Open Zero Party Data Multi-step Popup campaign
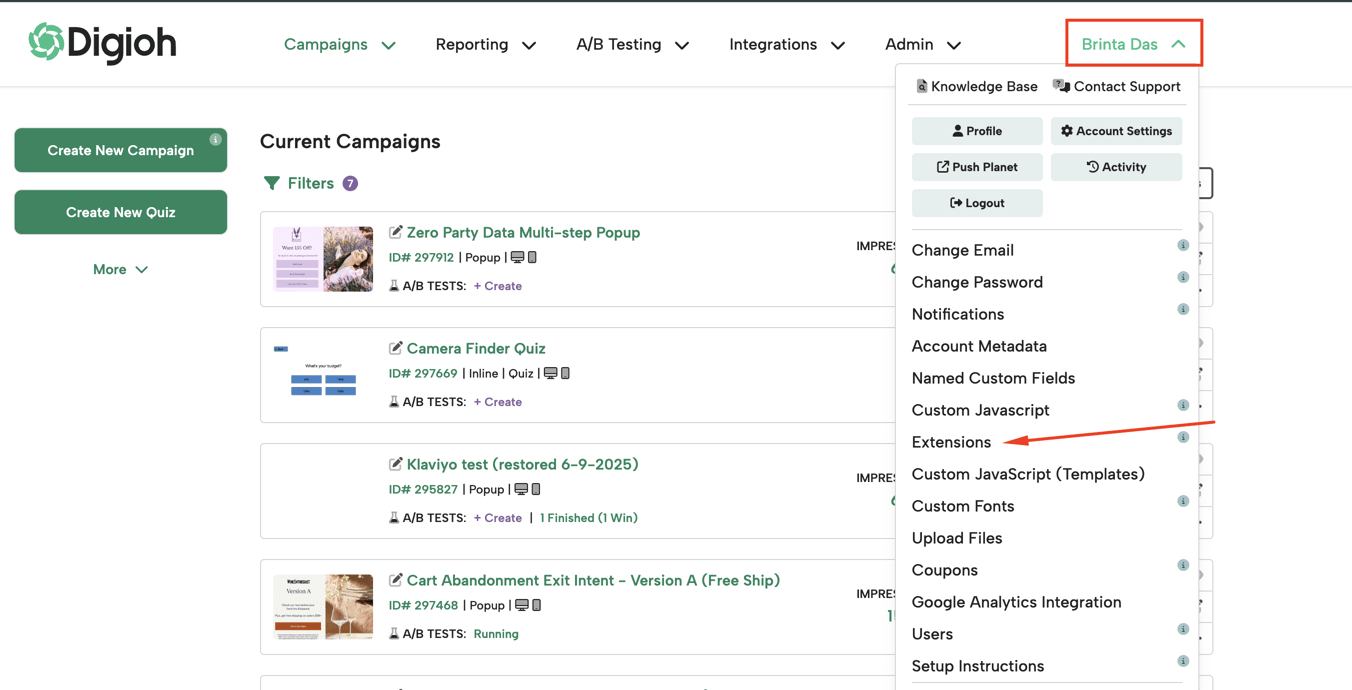 point(523,232)
